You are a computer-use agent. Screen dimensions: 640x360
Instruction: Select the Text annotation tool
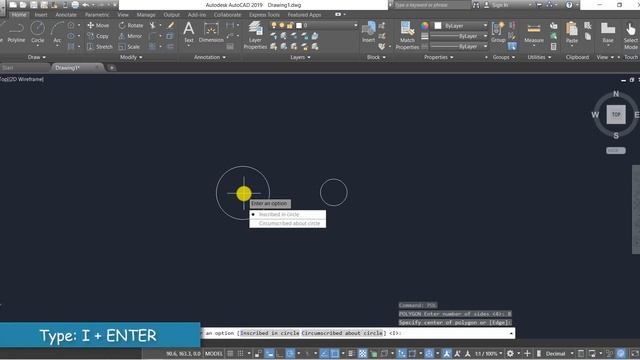(189, 32)
